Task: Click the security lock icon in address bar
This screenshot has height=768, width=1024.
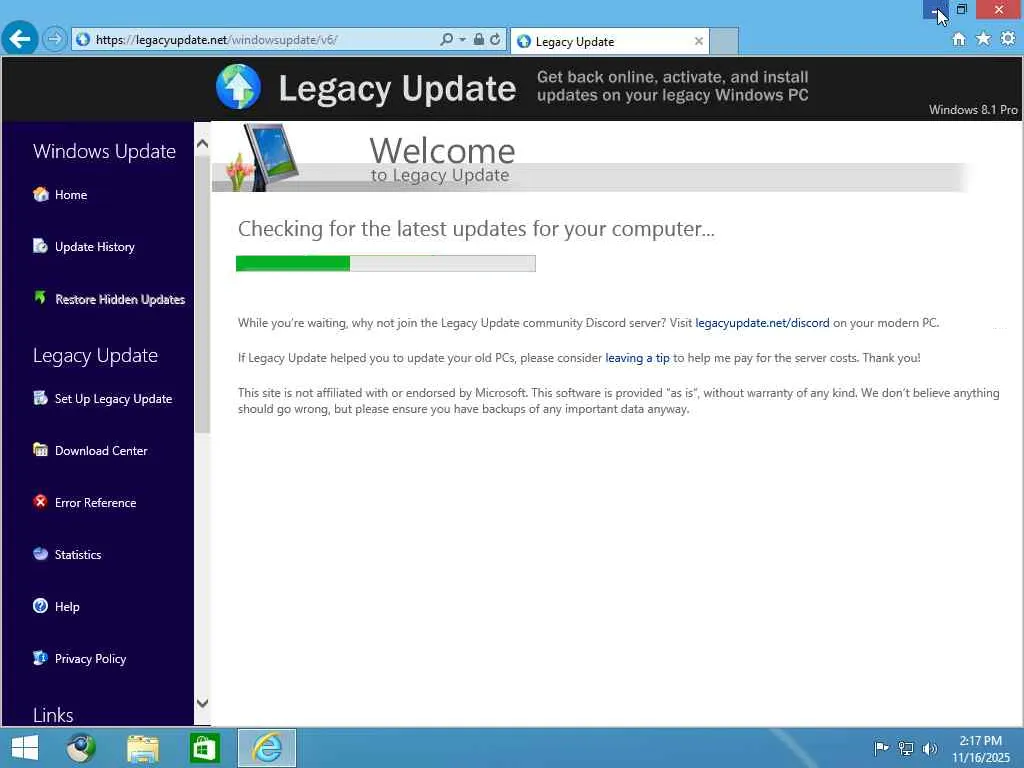Action: point(479,39)
